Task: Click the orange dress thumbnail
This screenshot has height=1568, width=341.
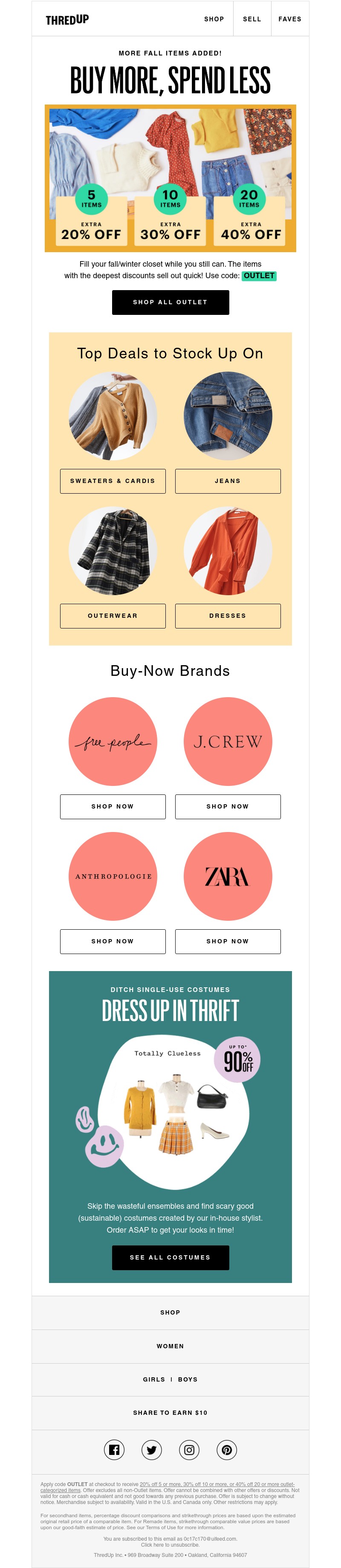Action: [x=228, y=551]
